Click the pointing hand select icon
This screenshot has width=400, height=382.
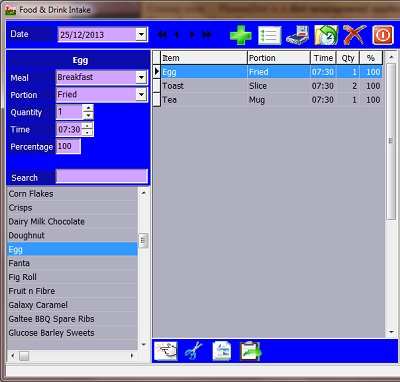pyautogui.click(x=166, y=351)
